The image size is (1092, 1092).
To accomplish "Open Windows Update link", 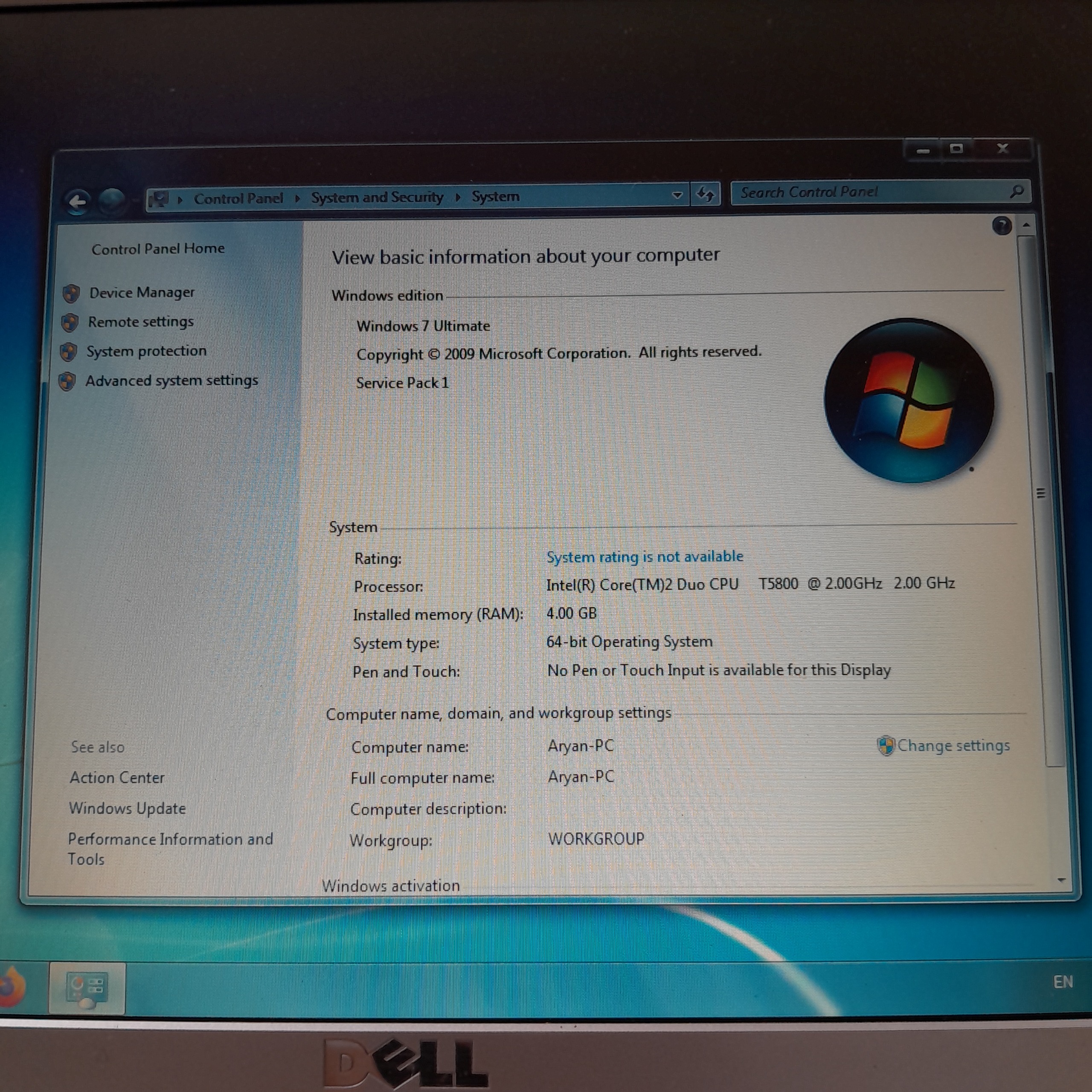I will pos(127,809).
